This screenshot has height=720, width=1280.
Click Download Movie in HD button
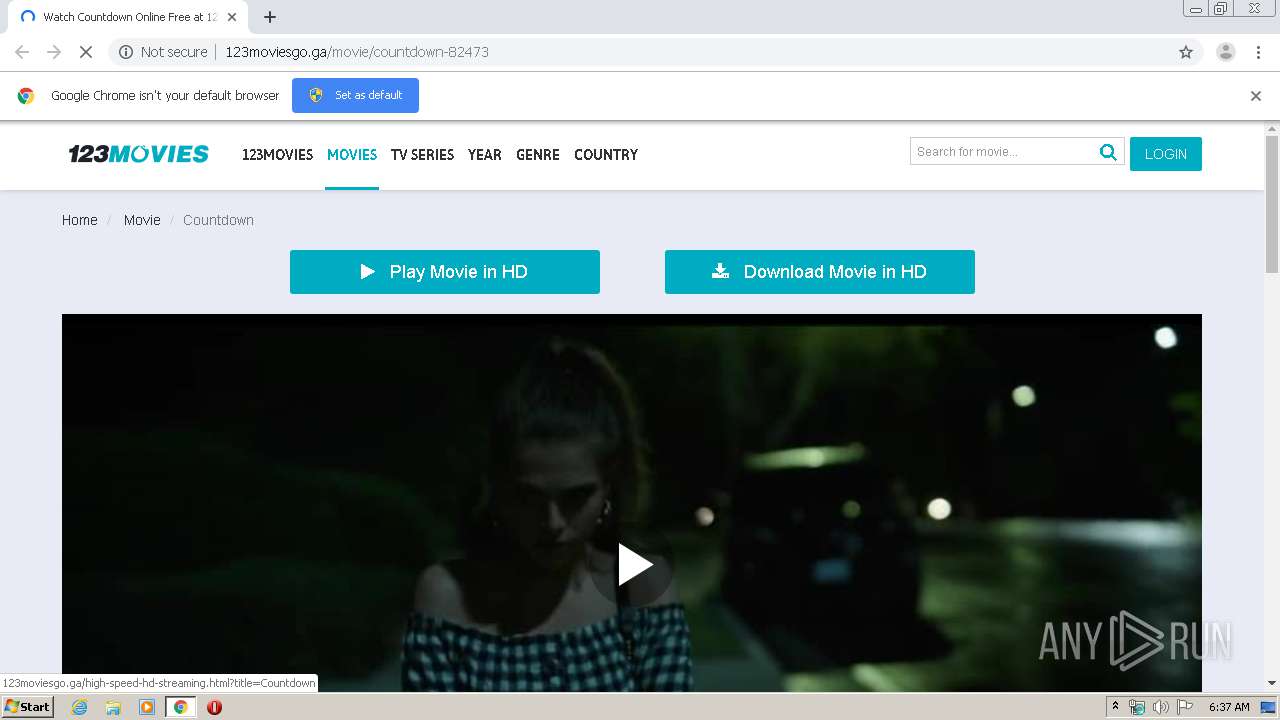(x=820, y=272)
